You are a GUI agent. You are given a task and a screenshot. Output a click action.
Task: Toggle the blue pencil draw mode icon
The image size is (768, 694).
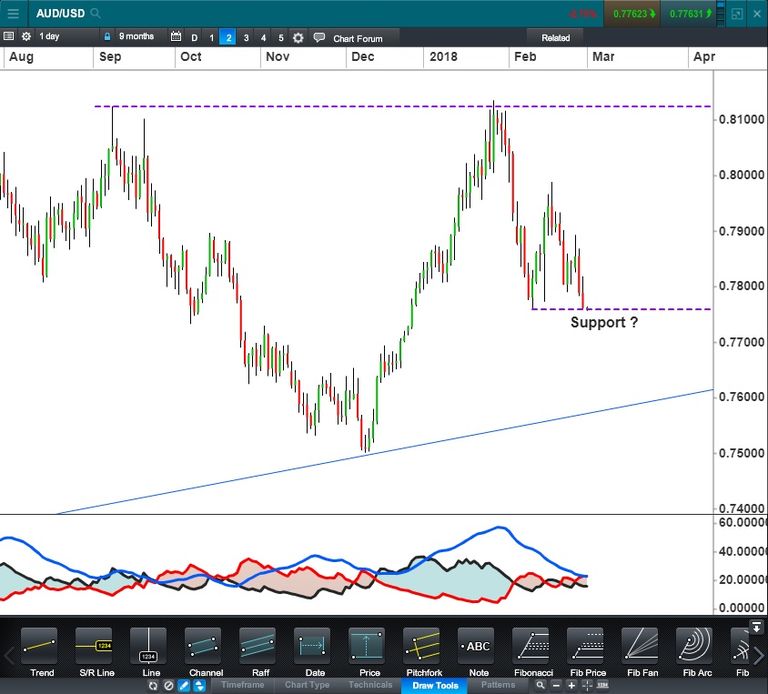point(184,686)
